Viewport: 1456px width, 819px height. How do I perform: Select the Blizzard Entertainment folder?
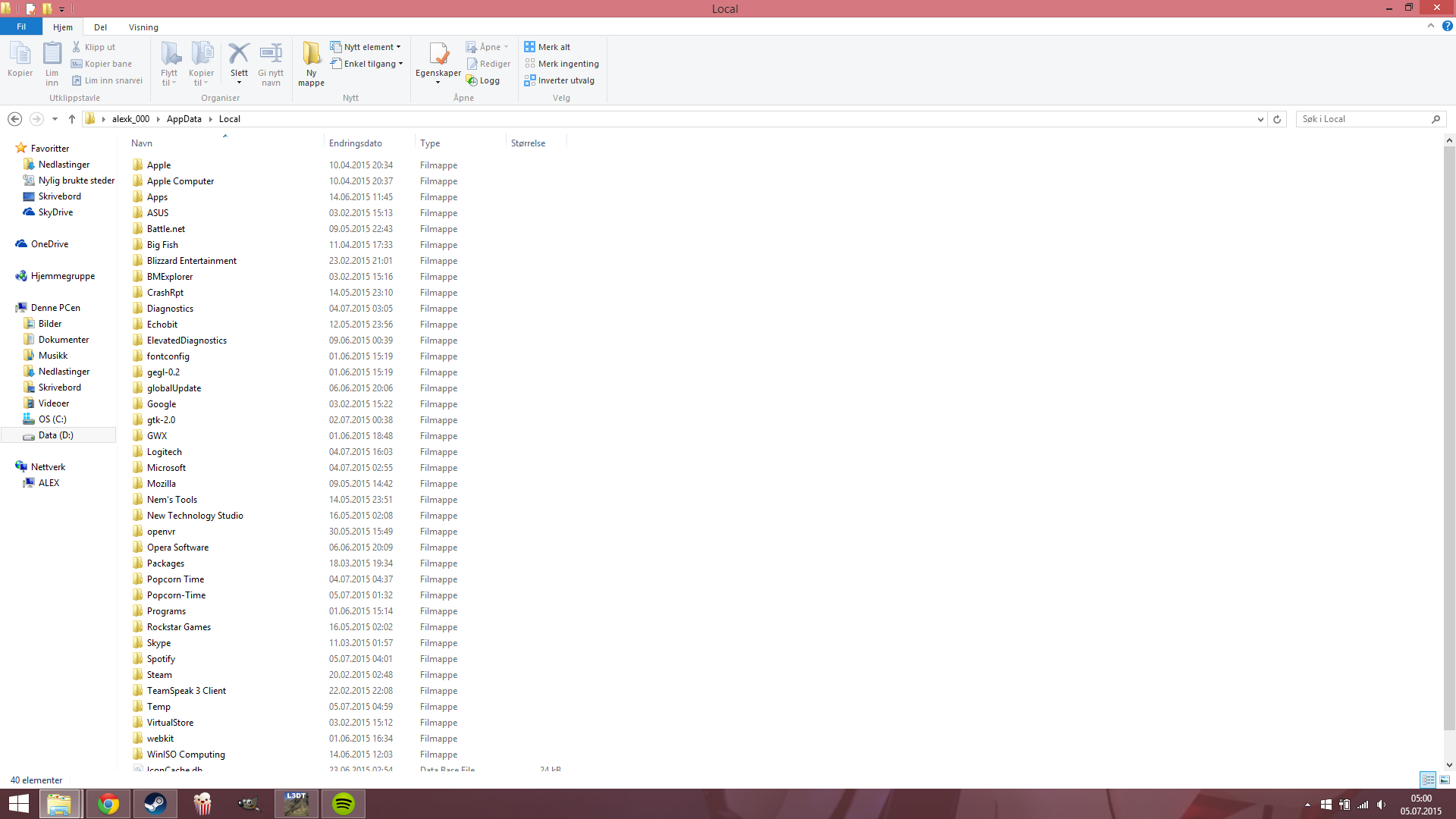tap(192, 261)
